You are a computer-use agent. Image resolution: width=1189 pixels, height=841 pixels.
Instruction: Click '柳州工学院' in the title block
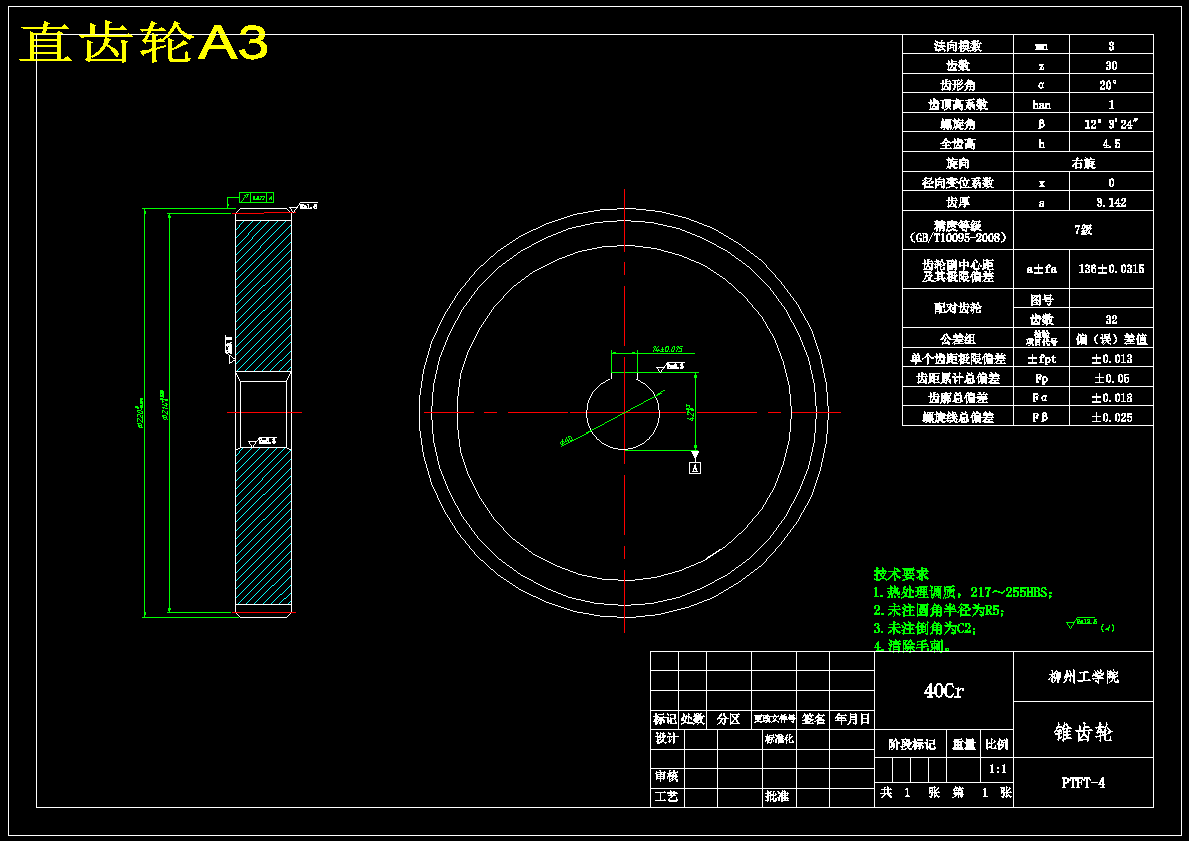coord(1083,676)
